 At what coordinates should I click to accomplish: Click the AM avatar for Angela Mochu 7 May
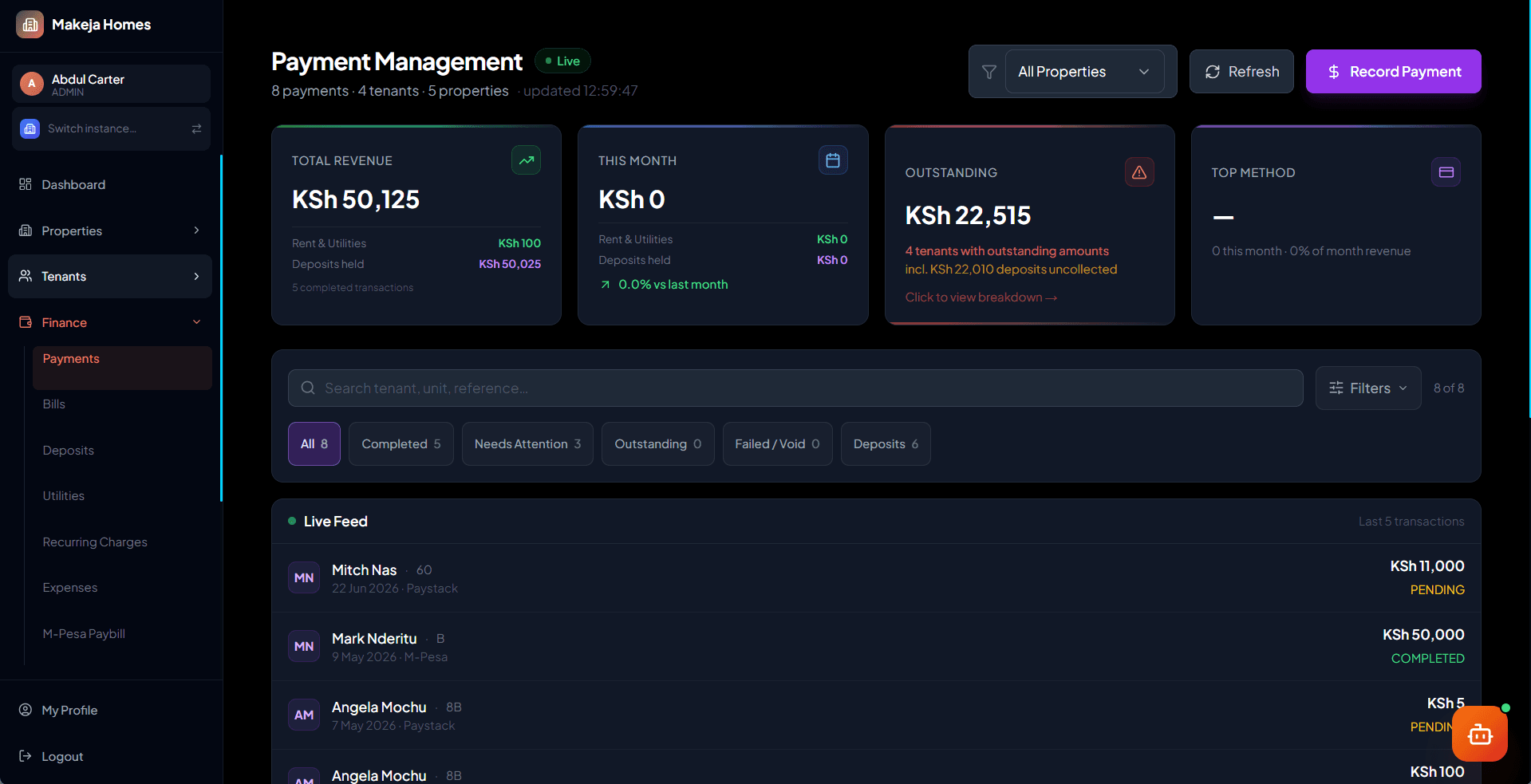coord(304,715)
